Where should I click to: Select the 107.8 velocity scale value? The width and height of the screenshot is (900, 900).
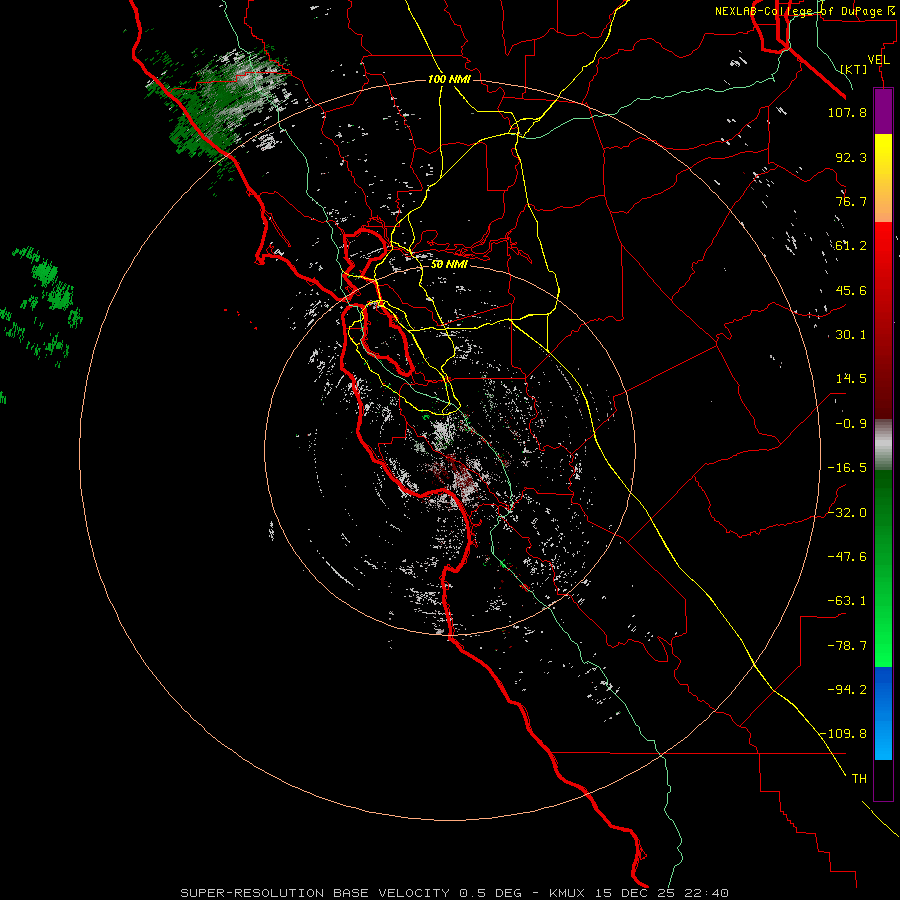tap(847, 112)
